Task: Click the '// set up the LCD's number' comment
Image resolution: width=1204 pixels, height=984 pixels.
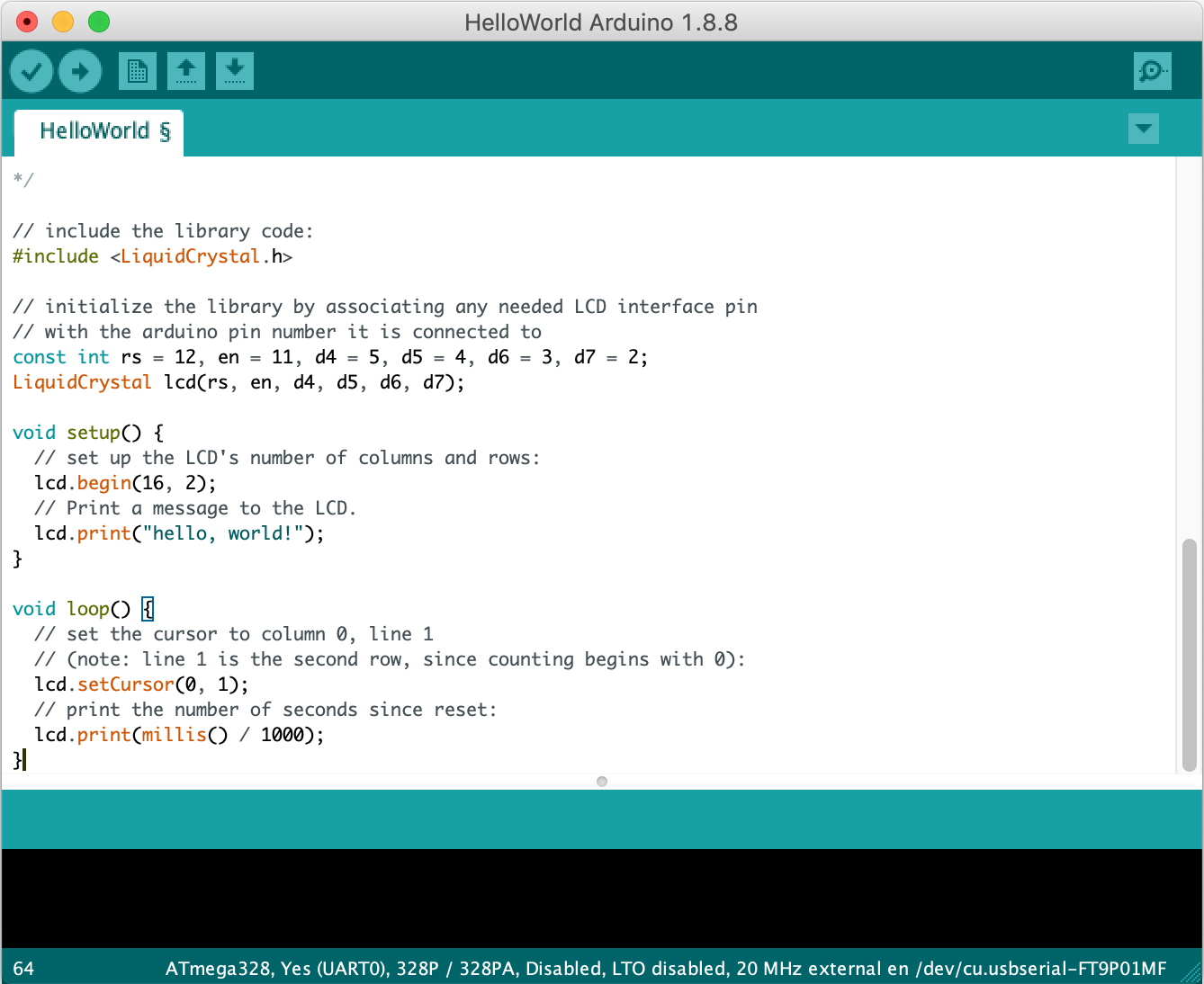Action: coord(287,458)
